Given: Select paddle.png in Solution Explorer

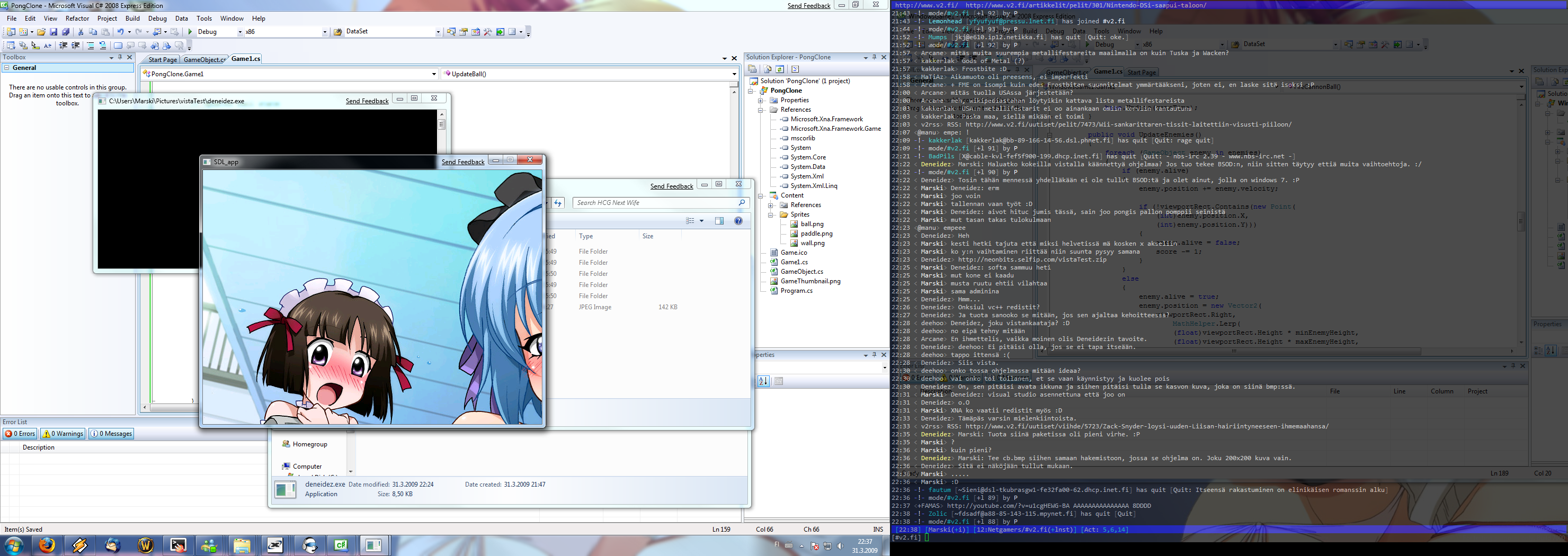Looking at the screenshot, I should coord(816,234).
